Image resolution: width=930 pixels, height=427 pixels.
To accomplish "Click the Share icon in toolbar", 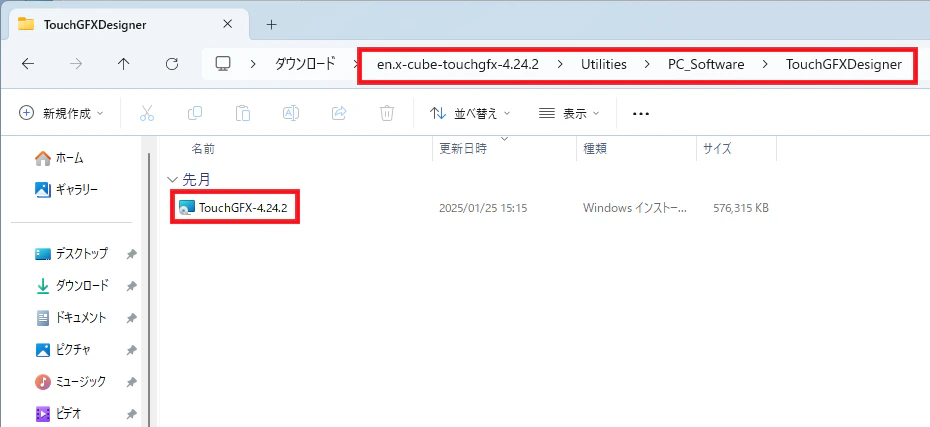I will (x=339, y=113).
